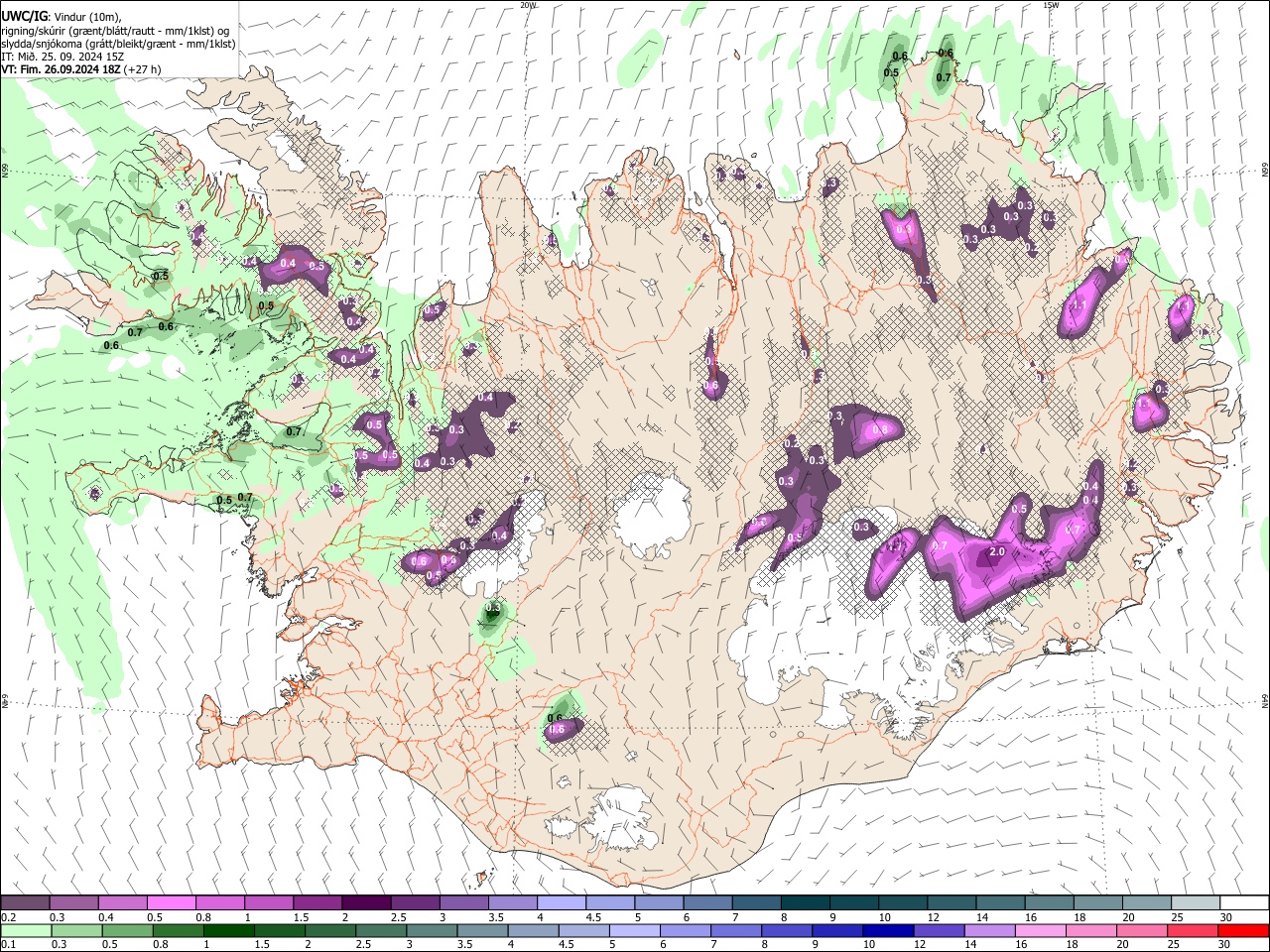Pick the violet rain legend swatch starting at 14
The image size is (1270, 952).
coord(988,930)
